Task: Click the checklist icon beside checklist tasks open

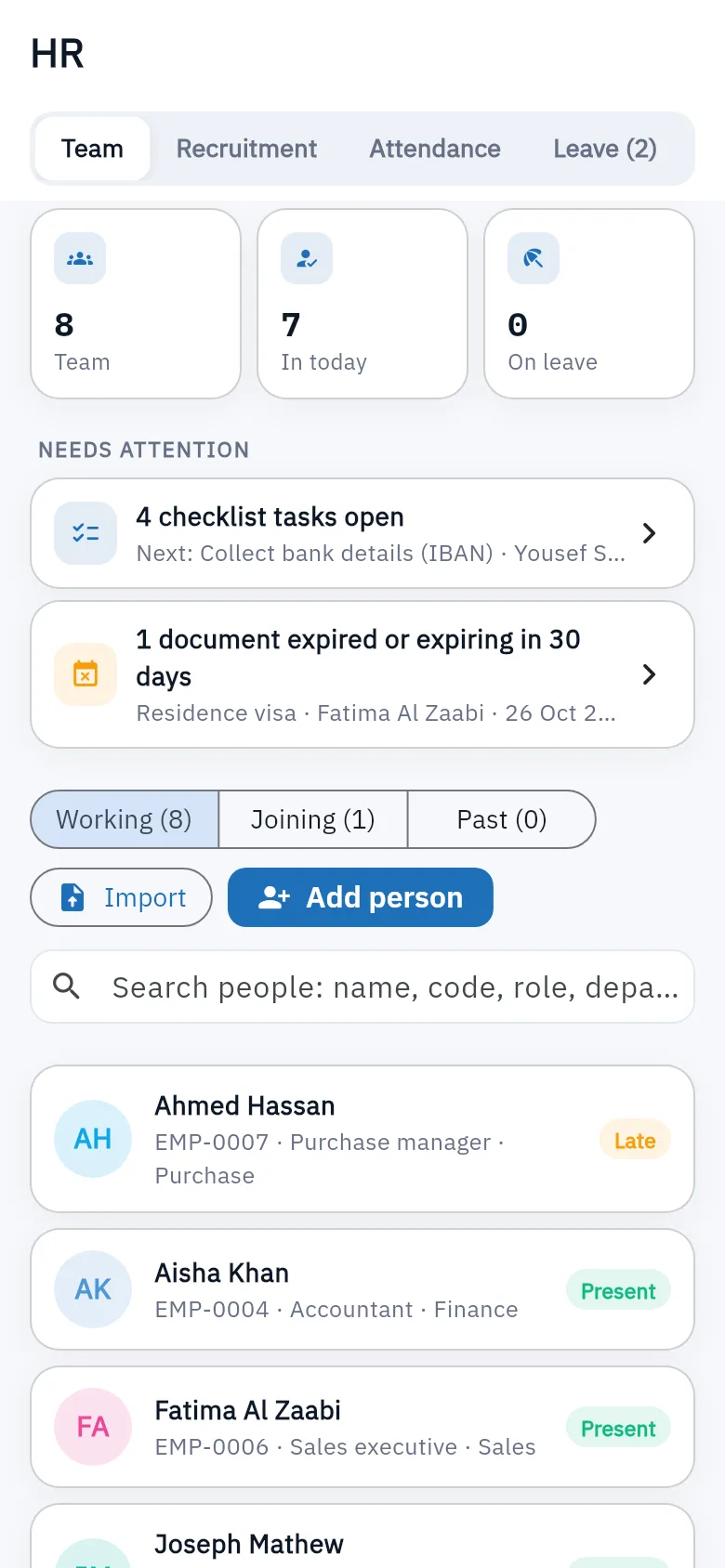Action: (86, 533)
